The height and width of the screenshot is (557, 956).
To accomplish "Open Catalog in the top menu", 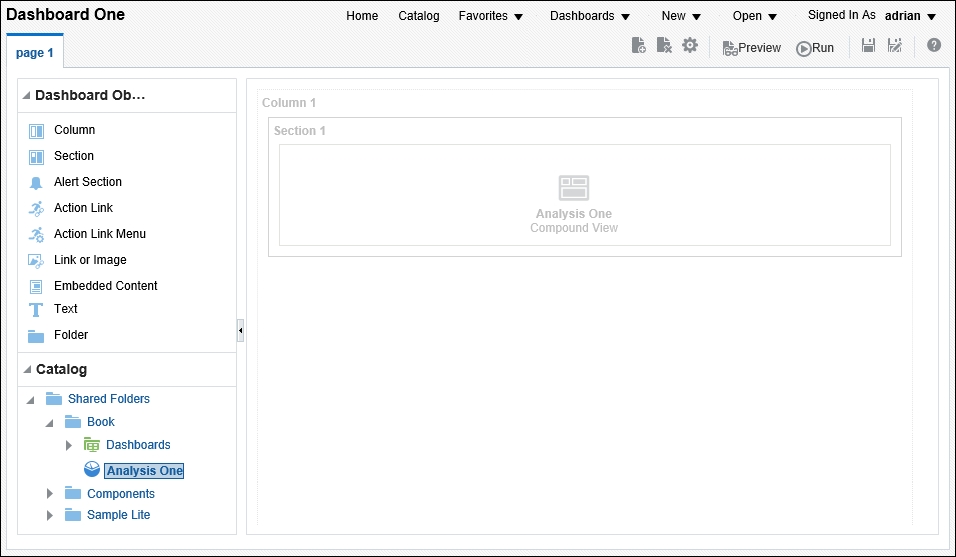I will point(419,16).
